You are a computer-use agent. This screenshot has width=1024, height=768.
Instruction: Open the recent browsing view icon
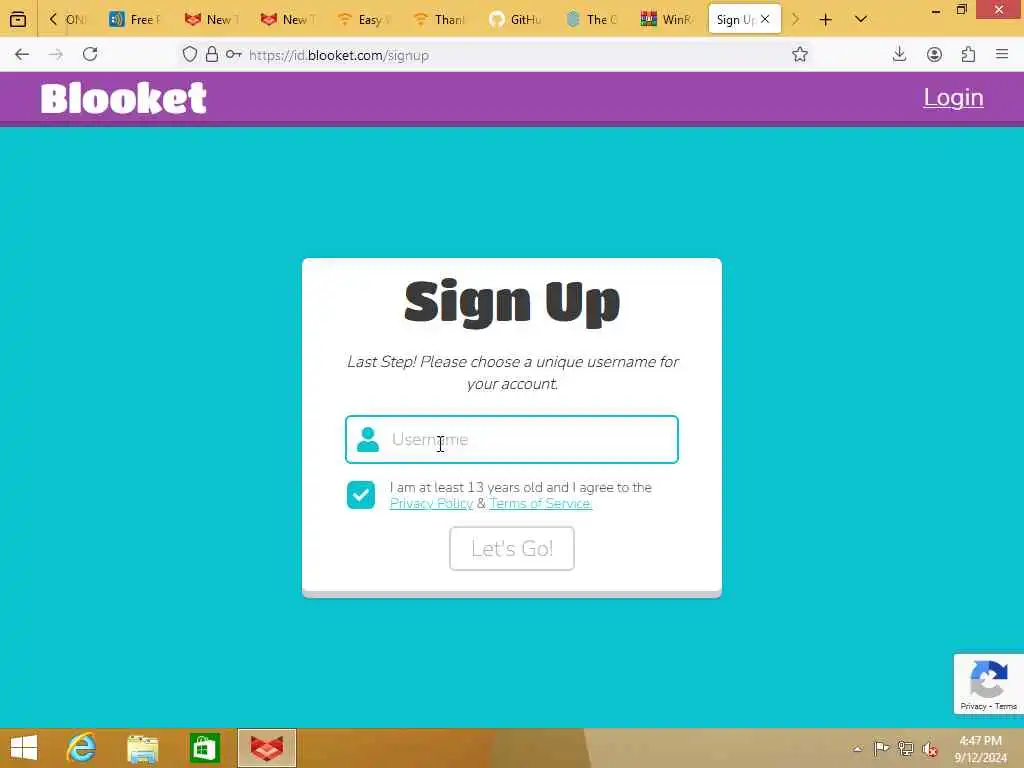(x=18, y=20)
